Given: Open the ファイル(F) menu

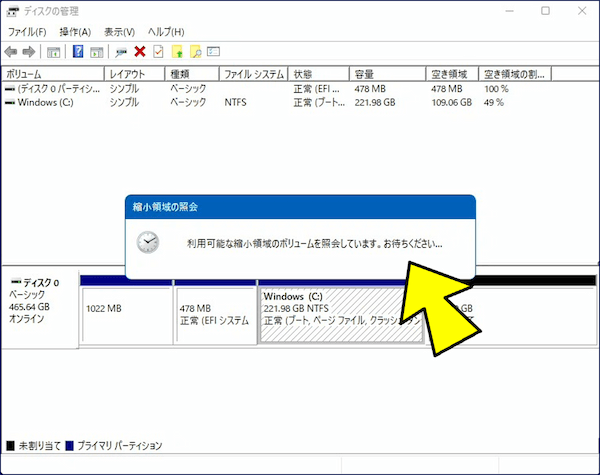Looking at the screenshot, I should [x=27, y=32].
